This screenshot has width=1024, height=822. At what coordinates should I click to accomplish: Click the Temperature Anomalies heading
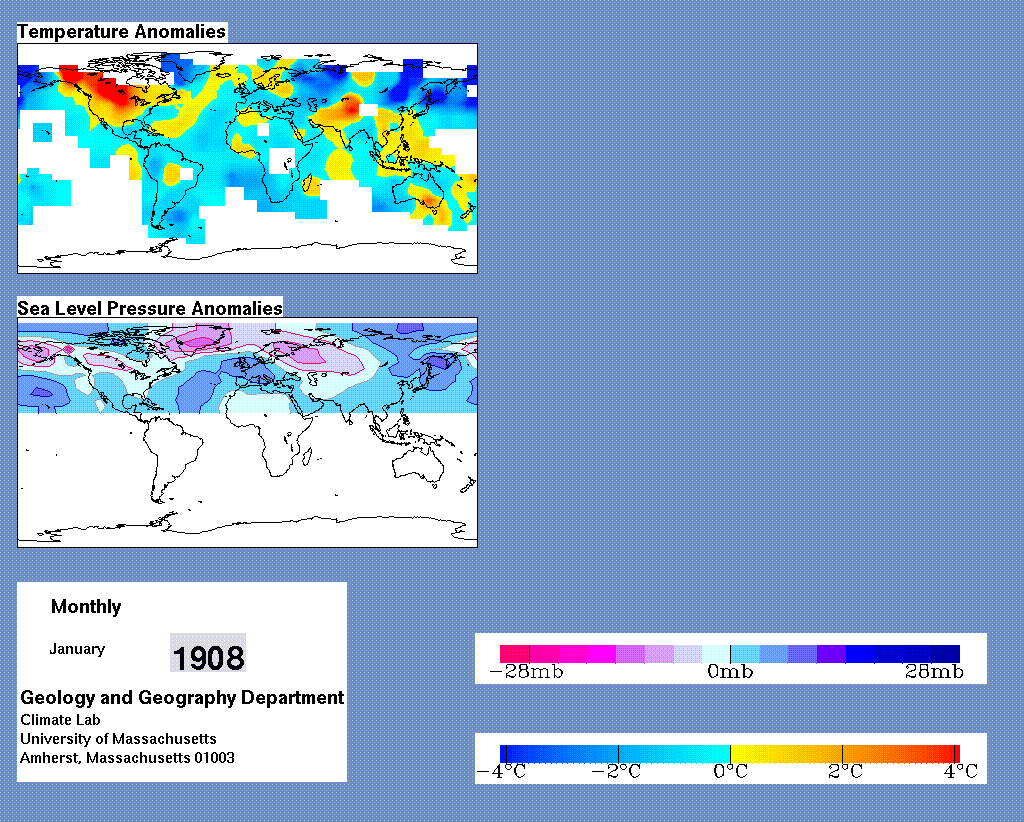pos(121,31)
